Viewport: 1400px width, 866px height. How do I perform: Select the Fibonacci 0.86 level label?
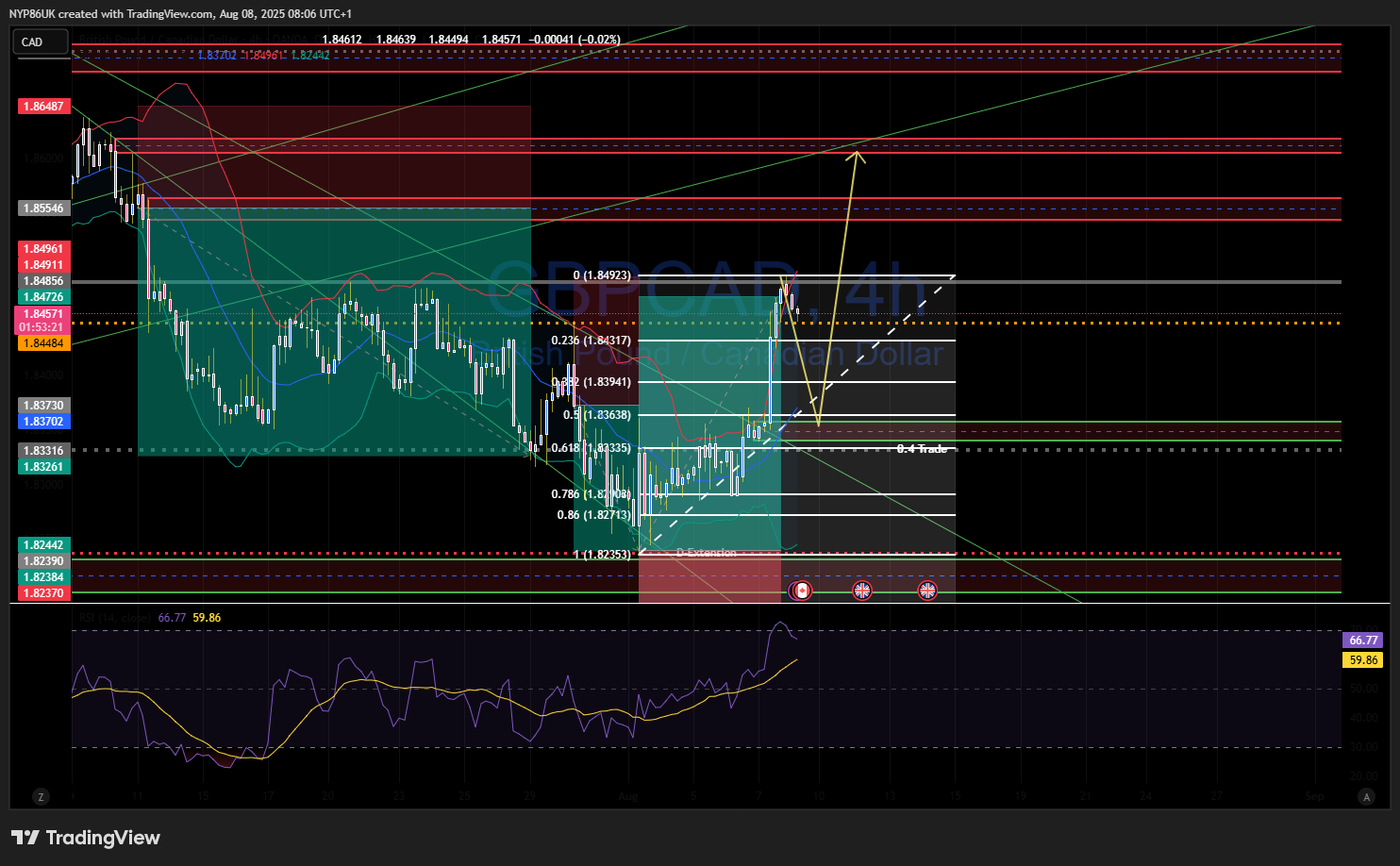[x=594, y=515]
